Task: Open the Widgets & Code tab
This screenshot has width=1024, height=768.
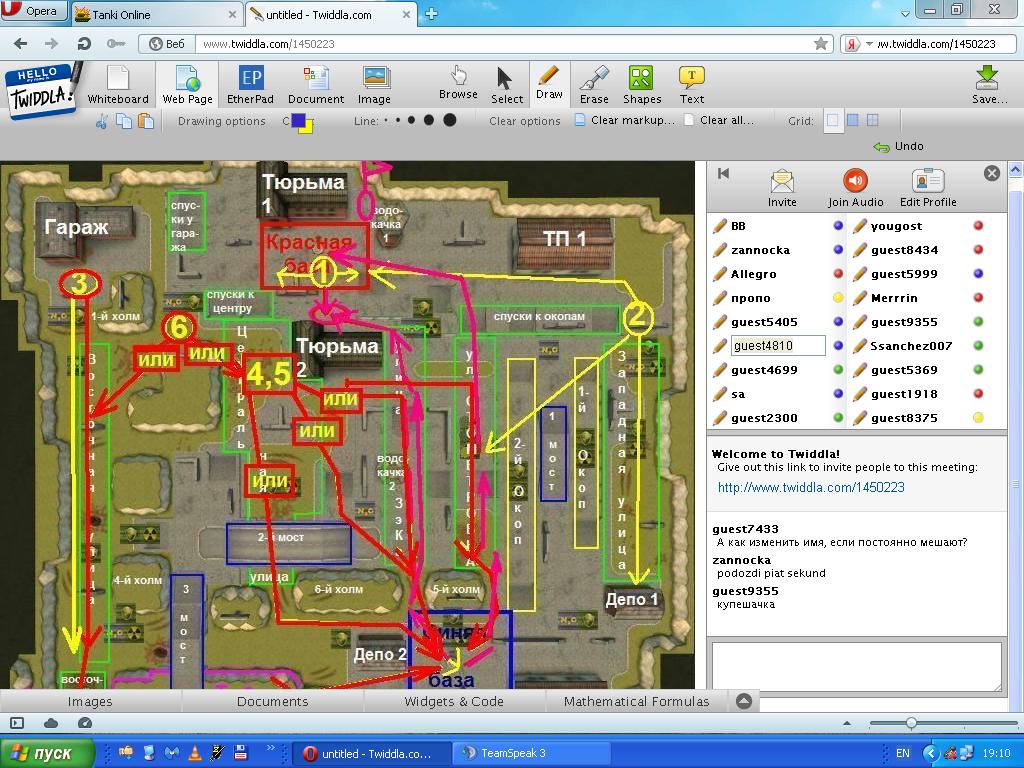Action: pyautogui.click(x=454, y=701)
